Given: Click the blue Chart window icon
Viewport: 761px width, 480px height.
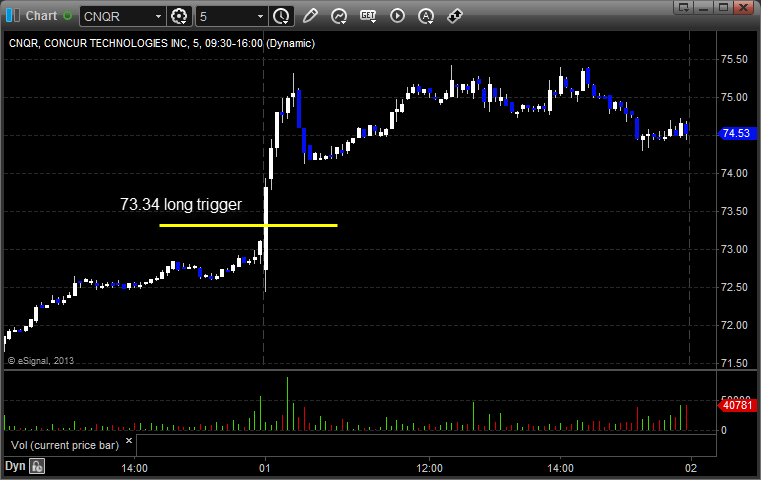Looking at the screenshot, I should click(13, 16).
